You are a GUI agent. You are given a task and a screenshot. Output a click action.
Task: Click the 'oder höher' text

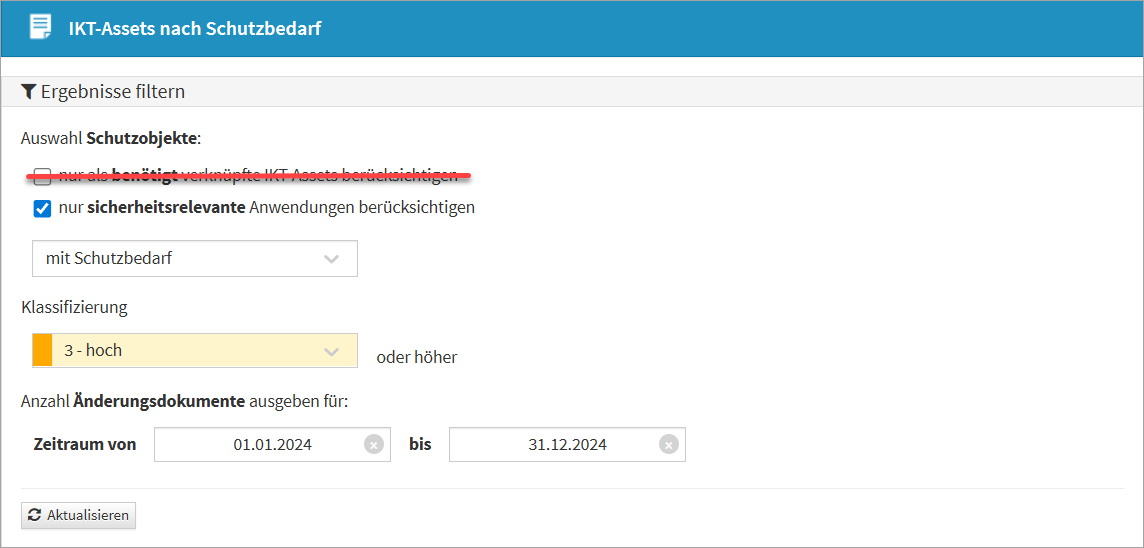click(416, 357)
